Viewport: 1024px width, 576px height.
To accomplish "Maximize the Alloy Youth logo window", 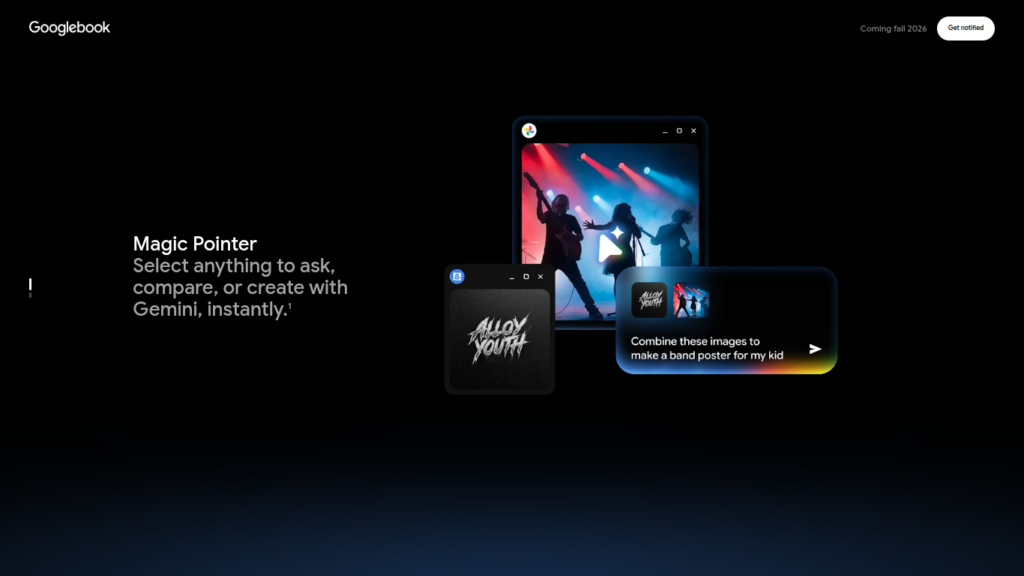I will (x=526, y=276).
